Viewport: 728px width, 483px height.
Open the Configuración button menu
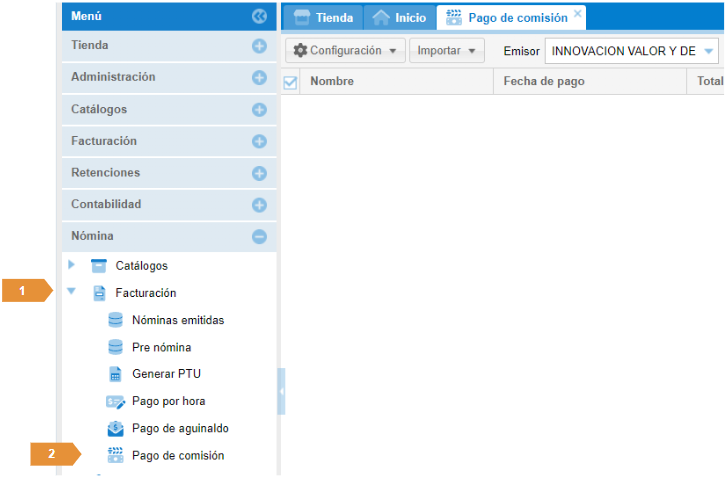[x=345, y=50]
